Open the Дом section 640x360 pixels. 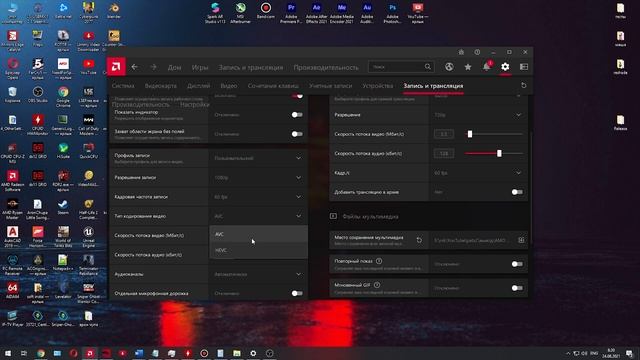(x=174, y=67)
